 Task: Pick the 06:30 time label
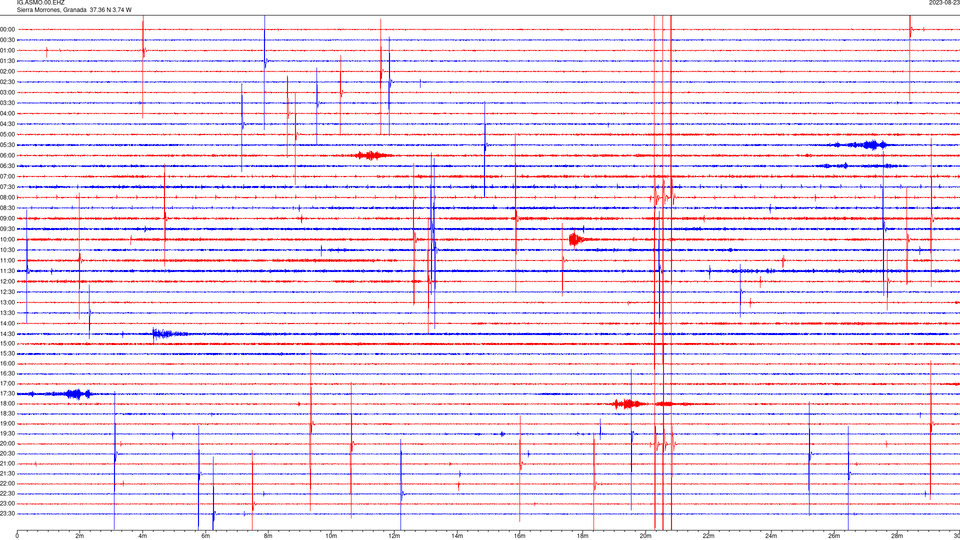(x=8, y=166)
